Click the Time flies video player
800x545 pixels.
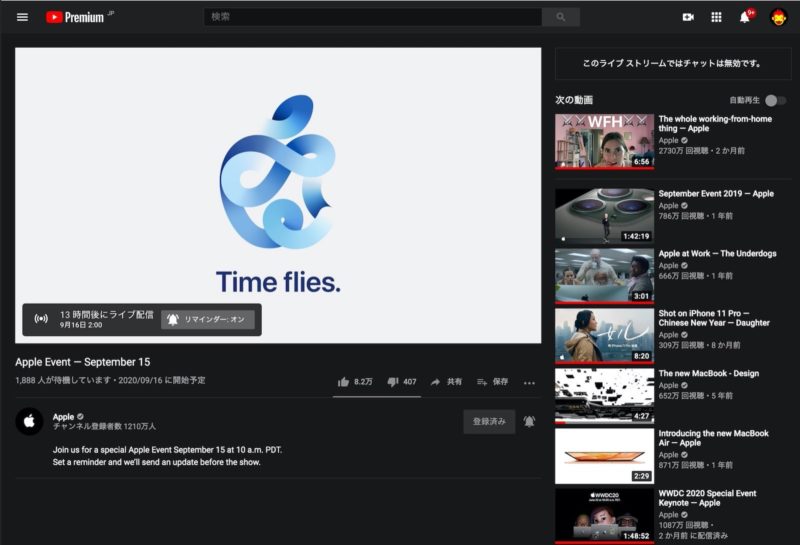click(x=278, y=195)
